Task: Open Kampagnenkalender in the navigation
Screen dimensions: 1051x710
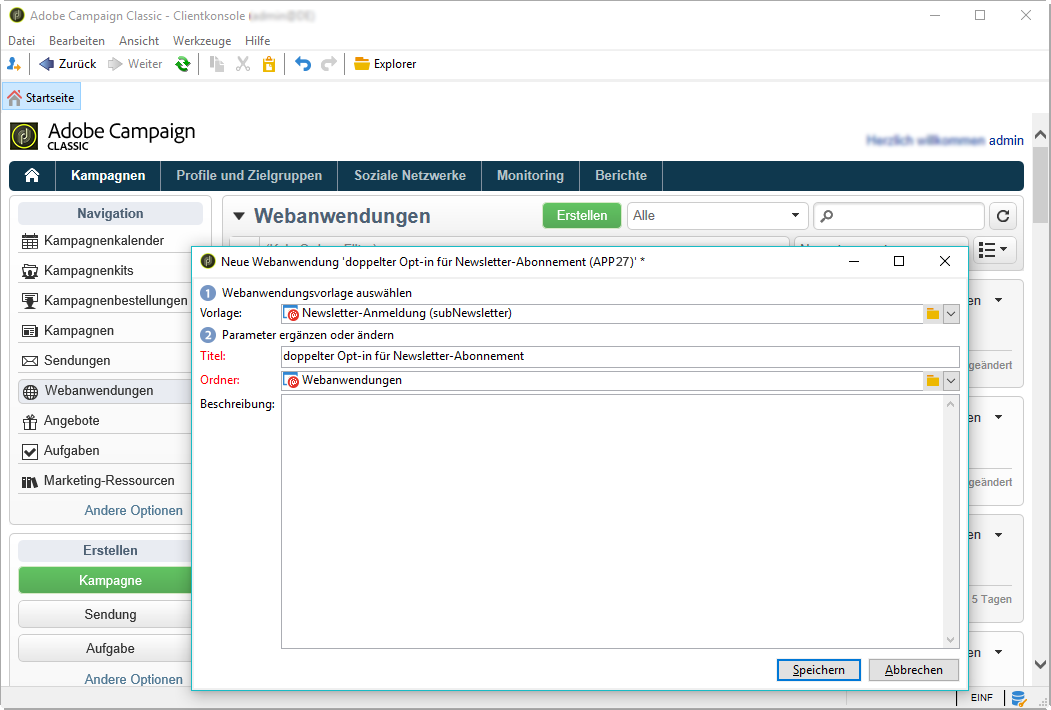Action: click(104, 241)
